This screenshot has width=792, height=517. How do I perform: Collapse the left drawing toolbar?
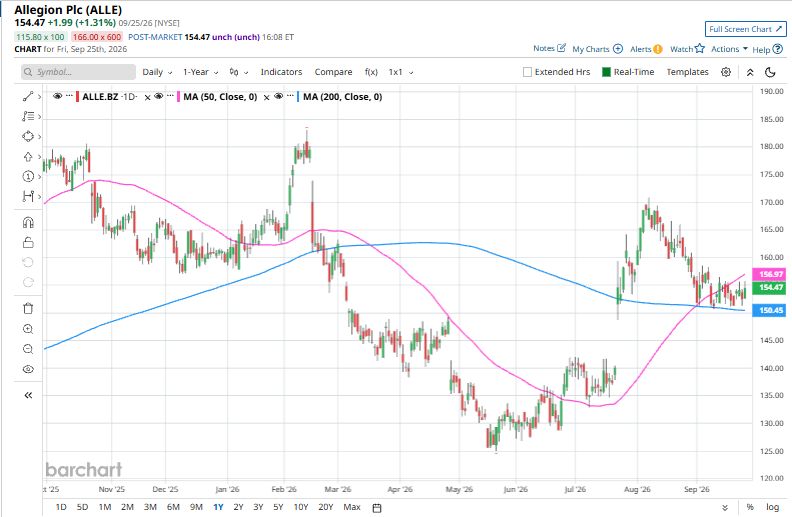pyautogui.click(x=28, y=395)
